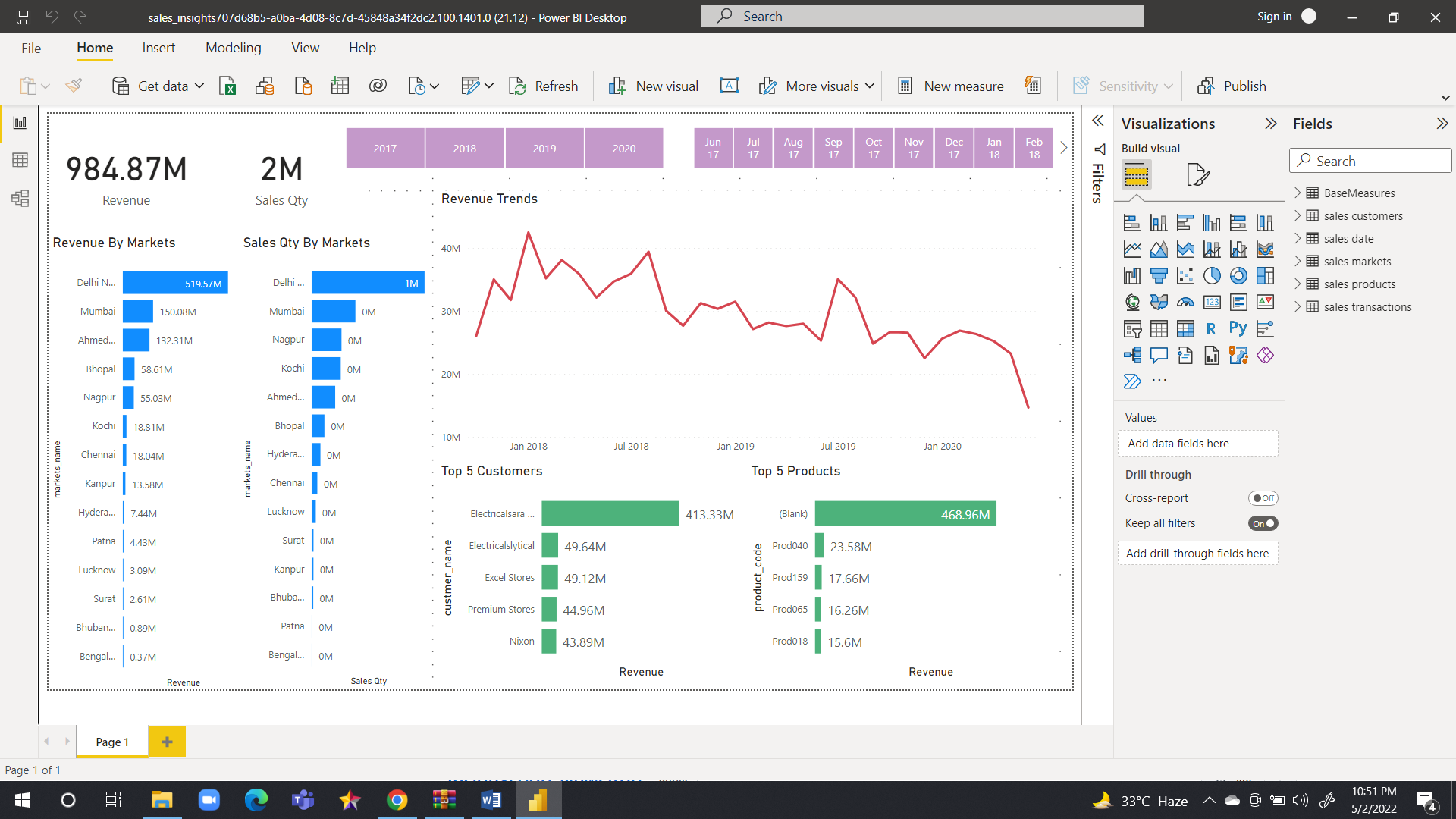Open the Modeling ribbon tab

[x=233, y=47]
